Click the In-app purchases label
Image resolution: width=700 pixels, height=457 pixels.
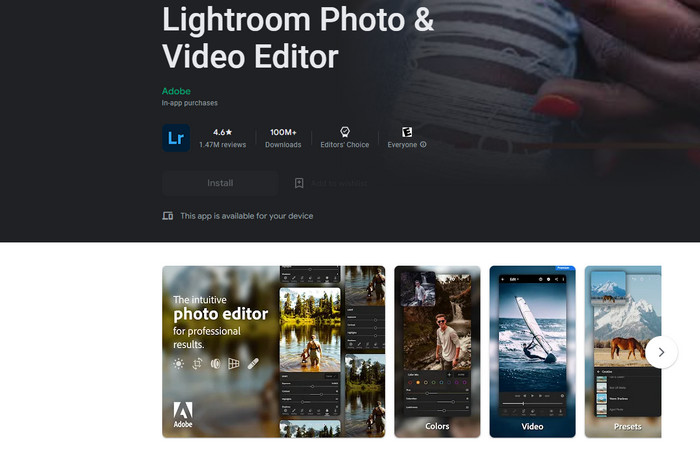[x=190, y=103]
